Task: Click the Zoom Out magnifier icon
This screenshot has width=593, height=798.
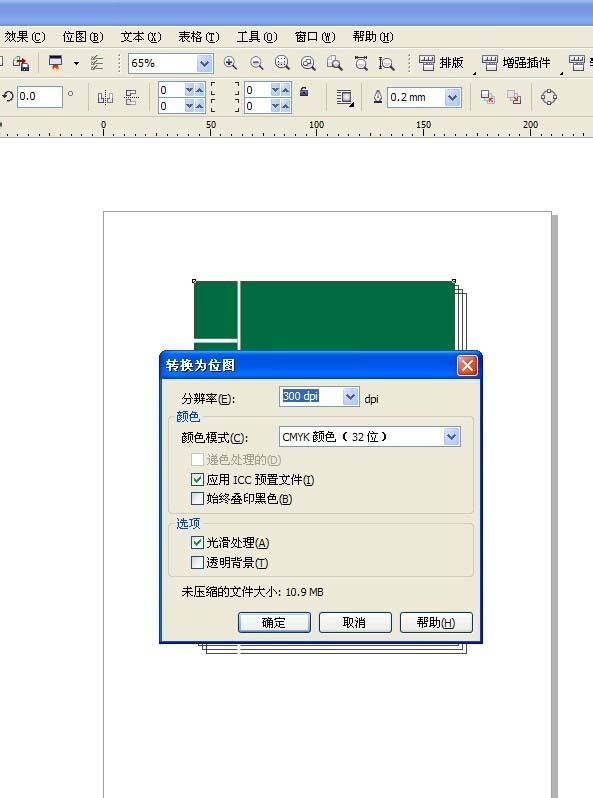Action: 257,63
